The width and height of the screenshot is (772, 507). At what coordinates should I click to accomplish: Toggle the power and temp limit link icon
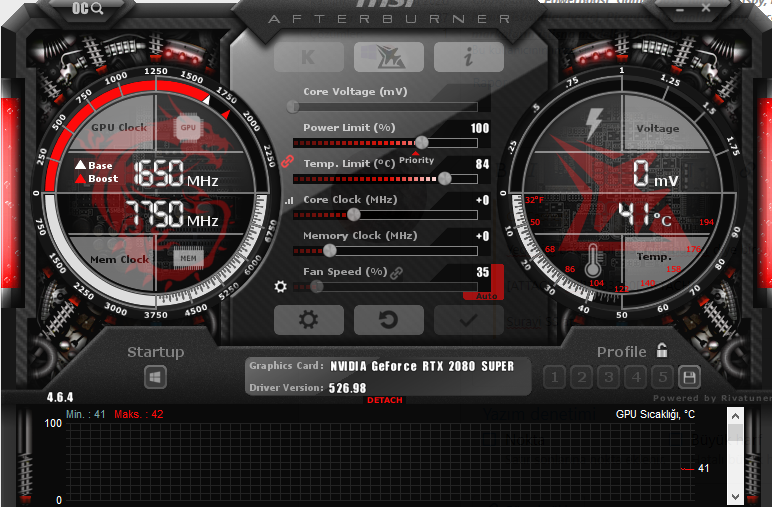coord(288,161)
